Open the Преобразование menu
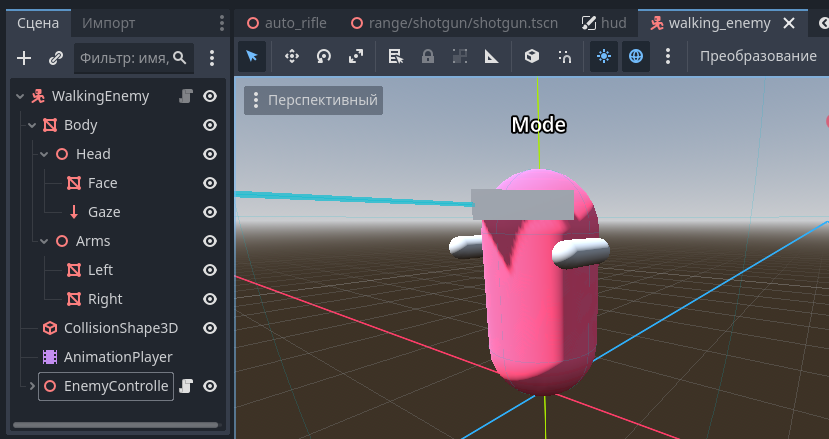 click(x=757, y=57)
